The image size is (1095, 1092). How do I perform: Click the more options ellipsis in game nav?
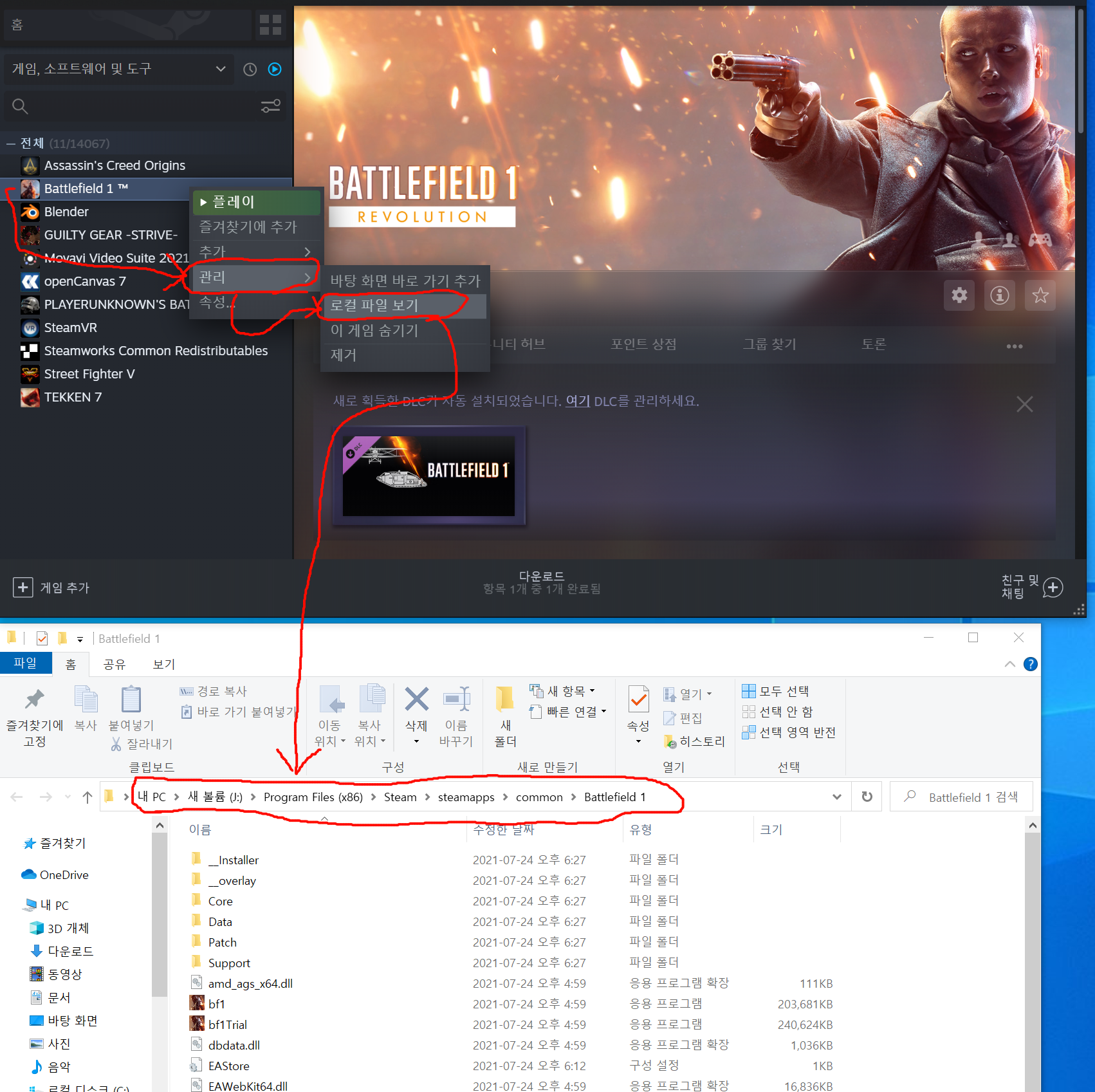[x=1015, y=346]
